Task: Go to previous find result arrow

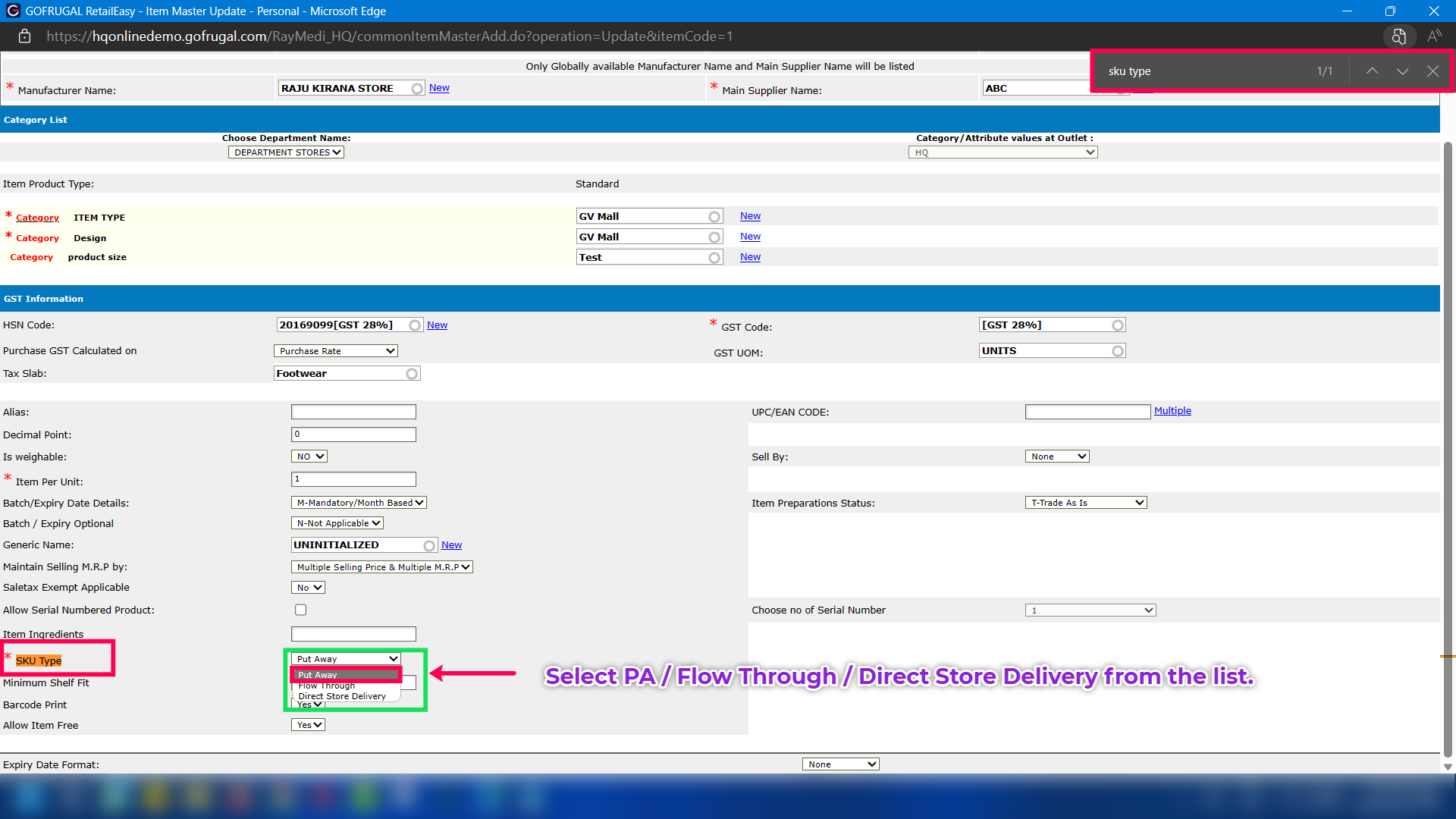Action: pos(1372,71)
